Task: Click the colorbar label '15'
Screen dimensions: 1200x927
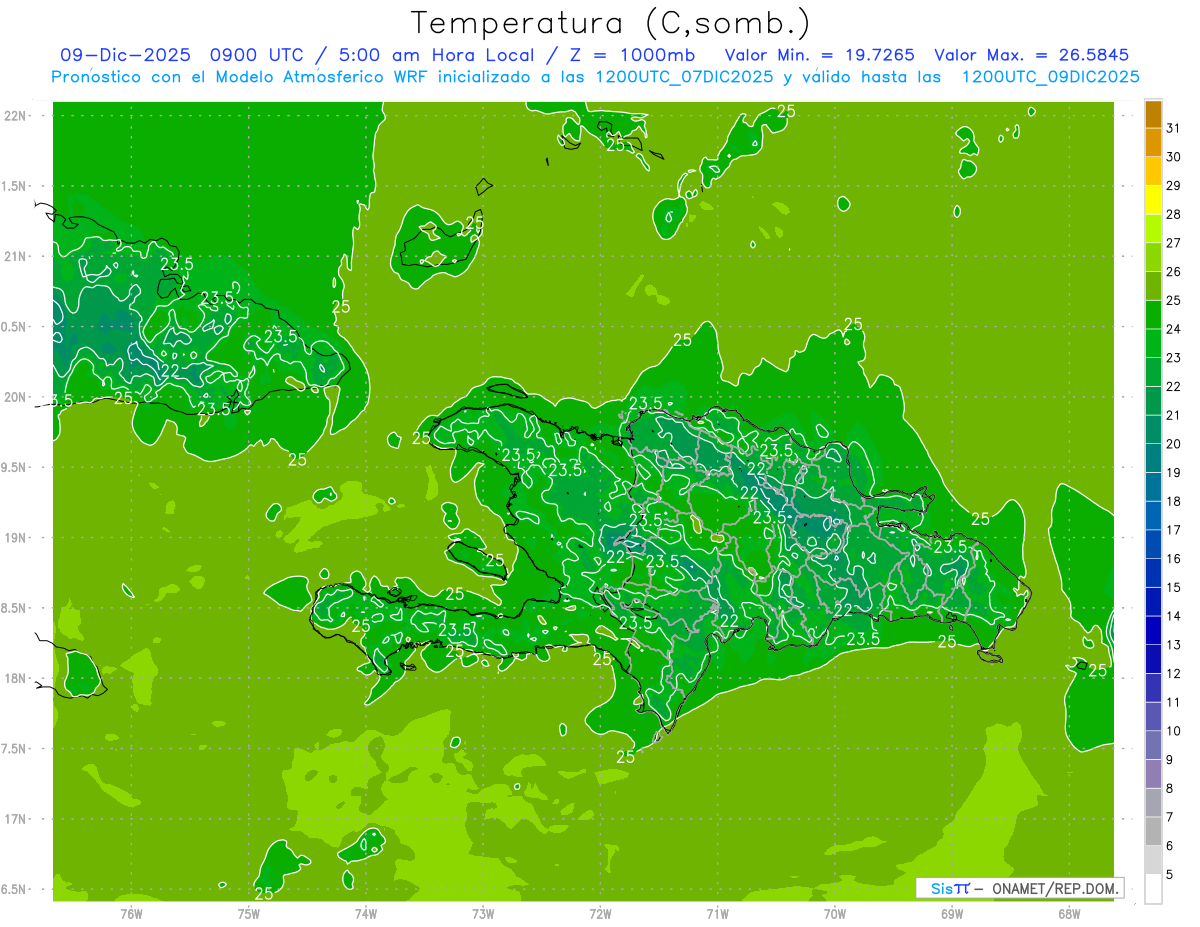Action: coord(1174,587)
